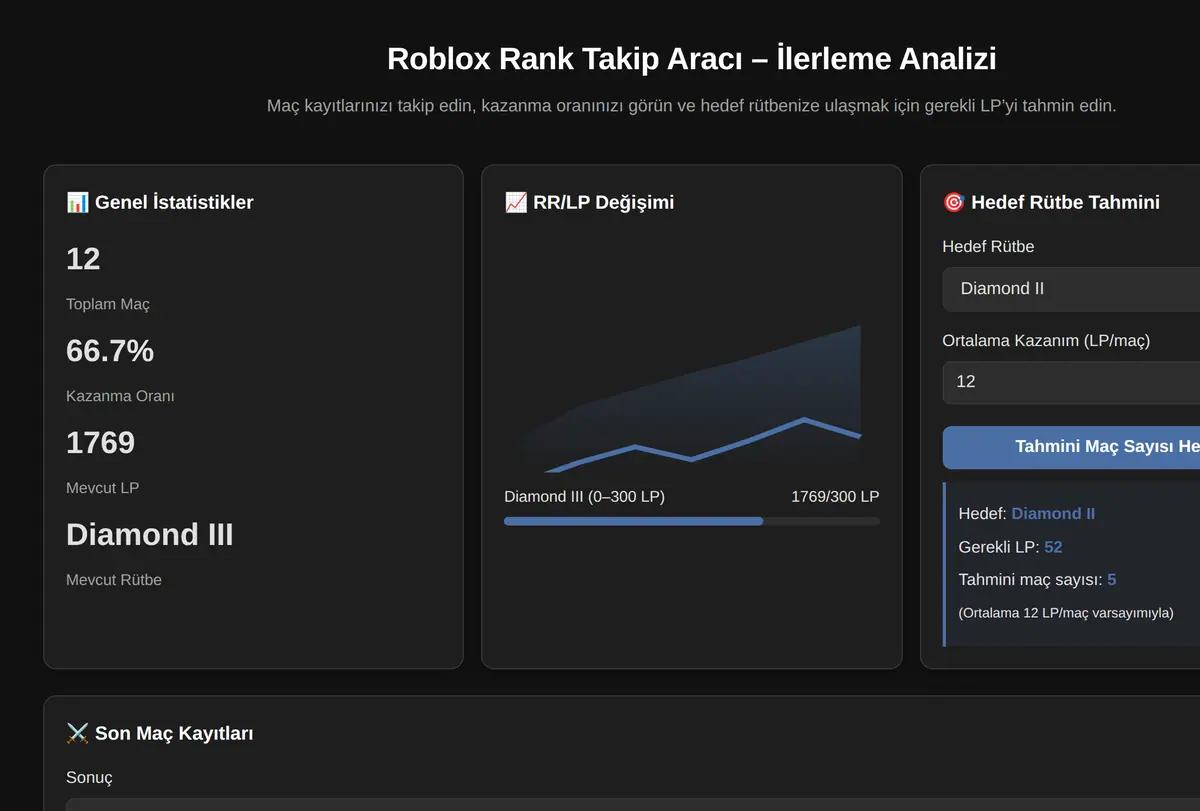
Task: Open the Sonuç field under Son Maç Kayıtları
Action: click(633, 804)
